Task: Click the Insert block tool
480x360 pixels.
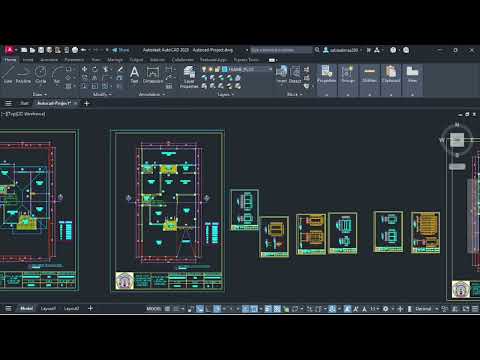Action: tap(281, 74)
